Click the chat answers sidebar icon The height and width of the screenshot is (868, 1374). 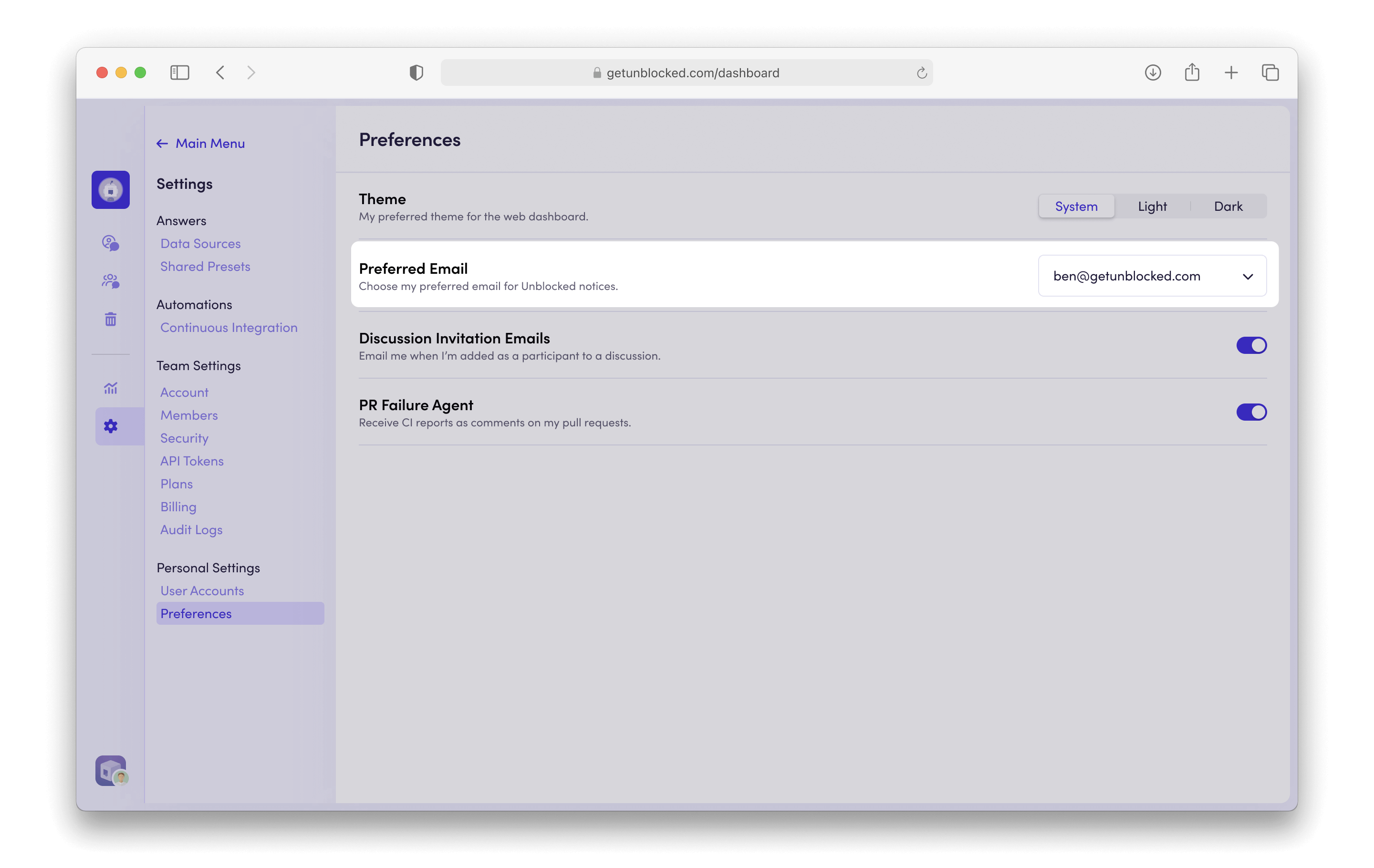pos(111,244)
